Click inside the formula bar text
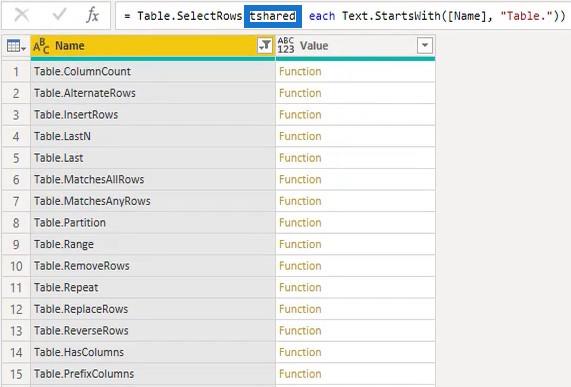Image resolution: width=571 pixels, height=387 pixels. pyautogui.click(x=343, y=16)
